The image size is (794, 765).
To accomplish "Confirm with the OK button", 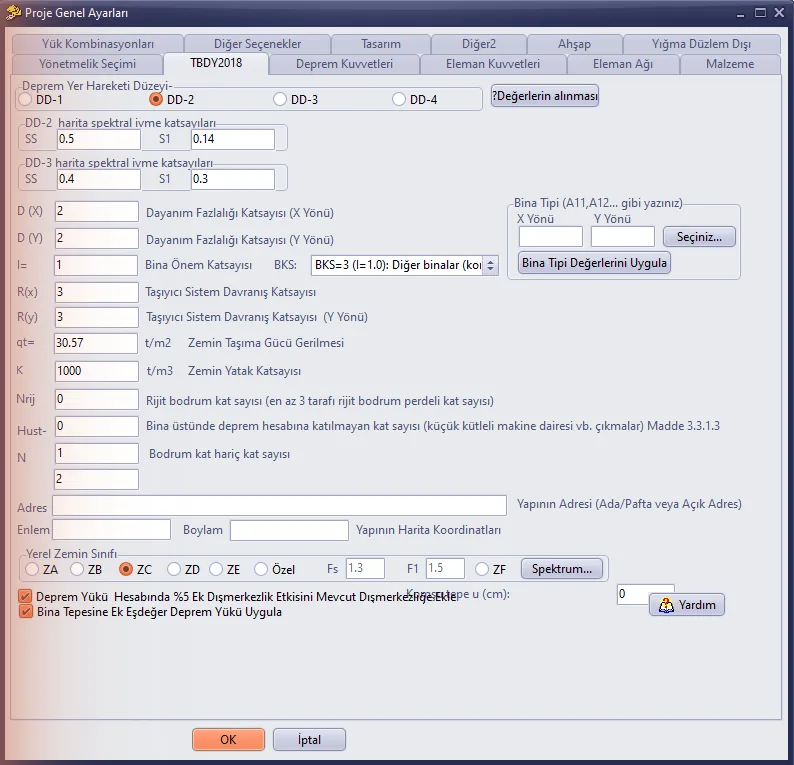I will pyautogui.click(x=228, y=740).
